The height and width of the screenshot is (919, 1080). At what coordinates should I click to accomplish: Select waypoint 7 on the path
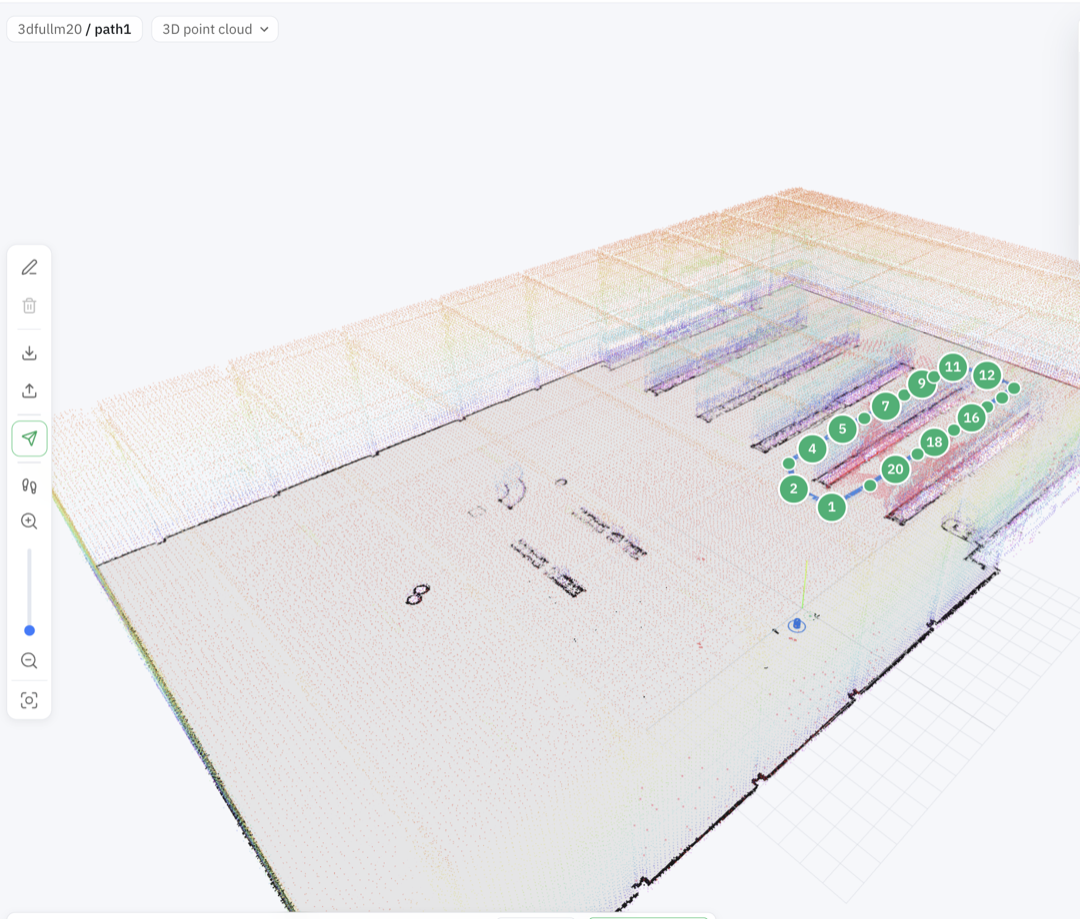(x=886, y=406)
